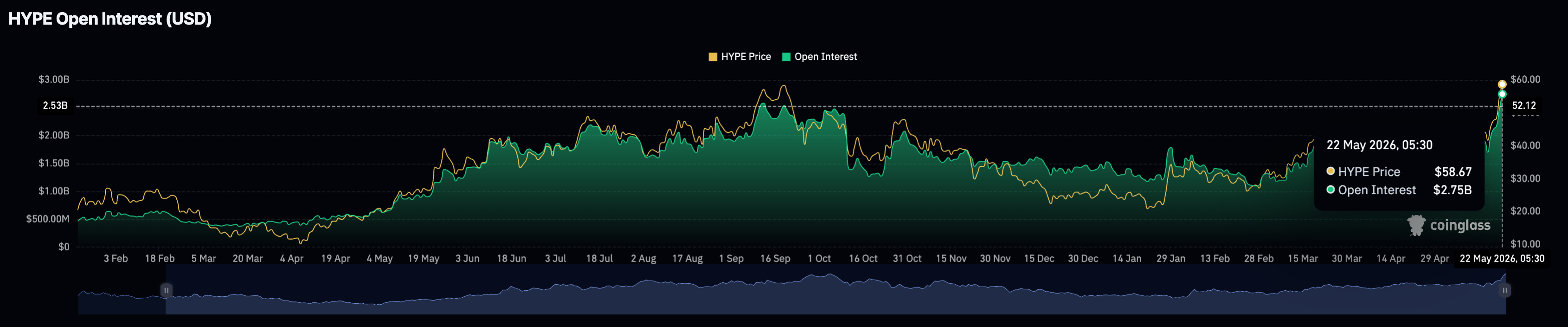The height and width of the screenshot is (327, 1568).
Task: Click the tooltip HYPE Price value $58.67
Action: click(x=1453, y=172)
